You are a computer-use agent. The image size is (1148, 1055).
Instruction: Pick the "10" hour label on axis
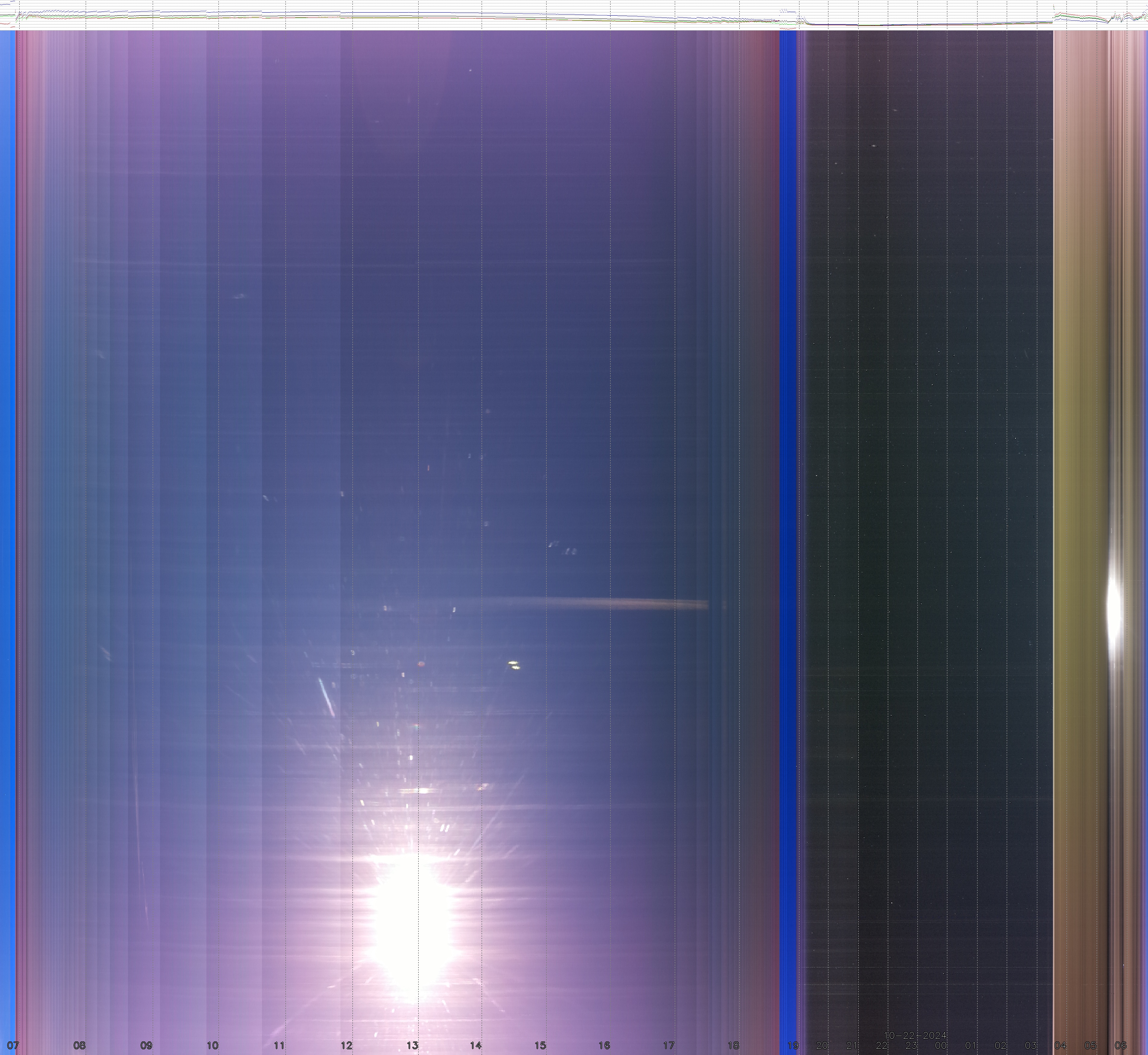212,1046
